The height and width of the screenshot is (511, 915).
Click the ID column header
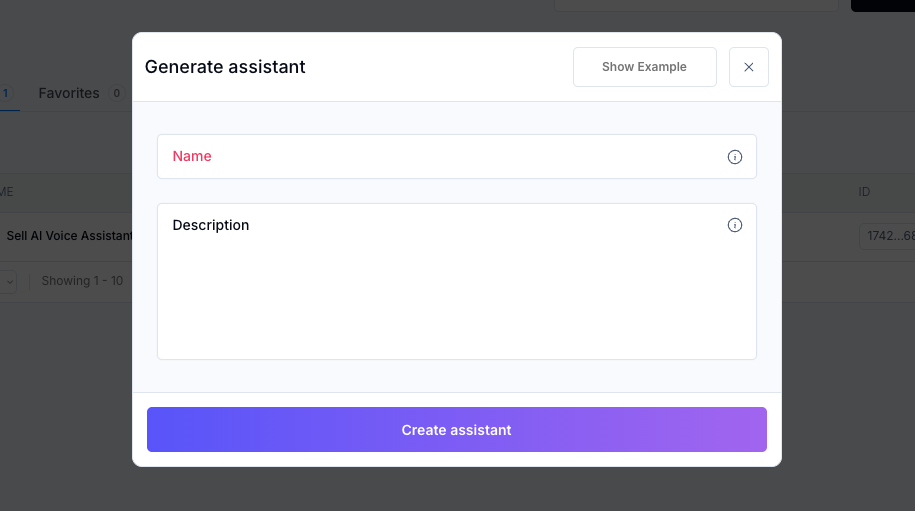pyautogui.click(x=864, y=191)
